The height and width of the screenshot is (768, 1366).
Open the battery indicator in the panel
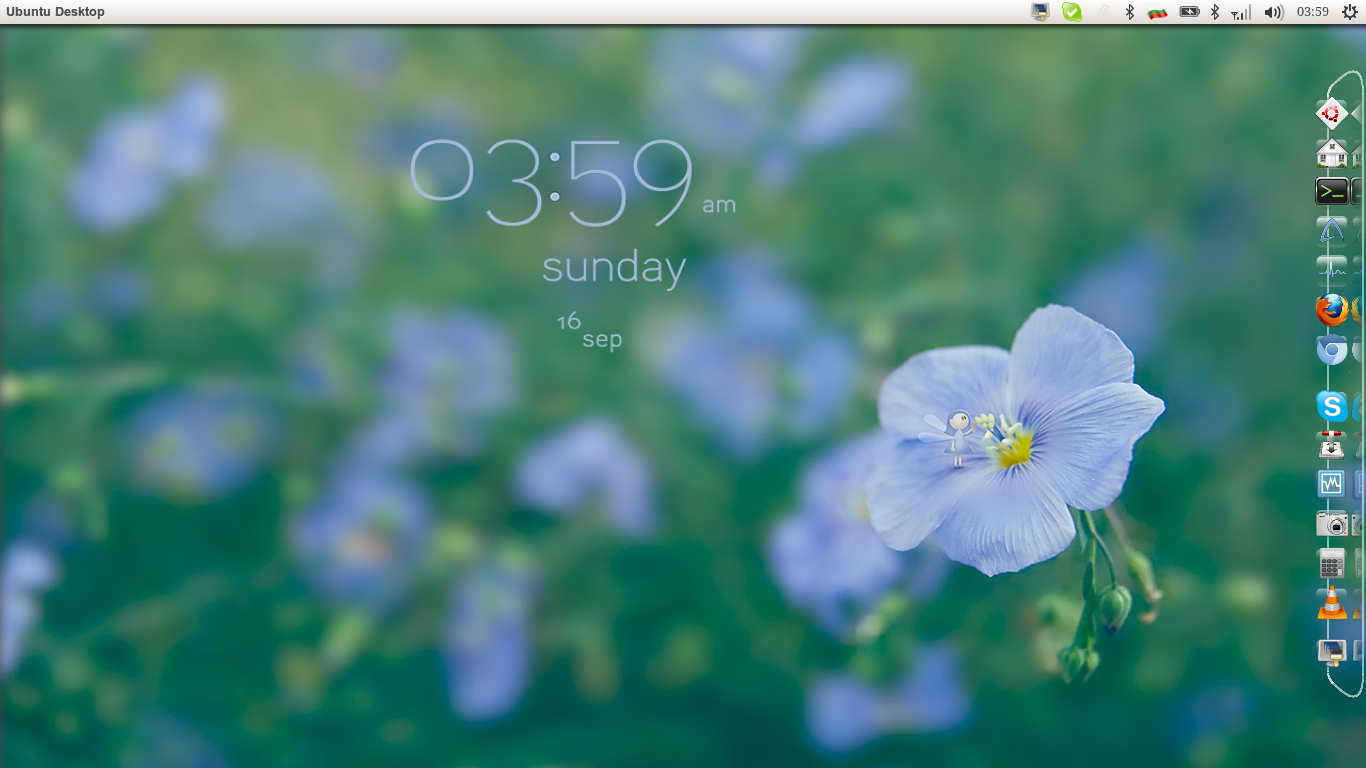coord(1189,12)
